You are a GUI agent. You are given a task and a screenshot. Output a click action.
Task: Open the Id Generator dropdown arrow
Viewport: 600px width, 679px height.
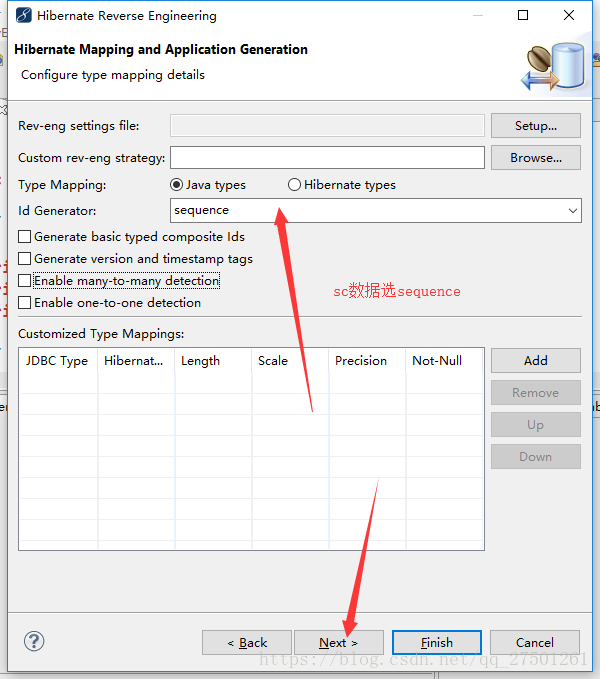572,211
